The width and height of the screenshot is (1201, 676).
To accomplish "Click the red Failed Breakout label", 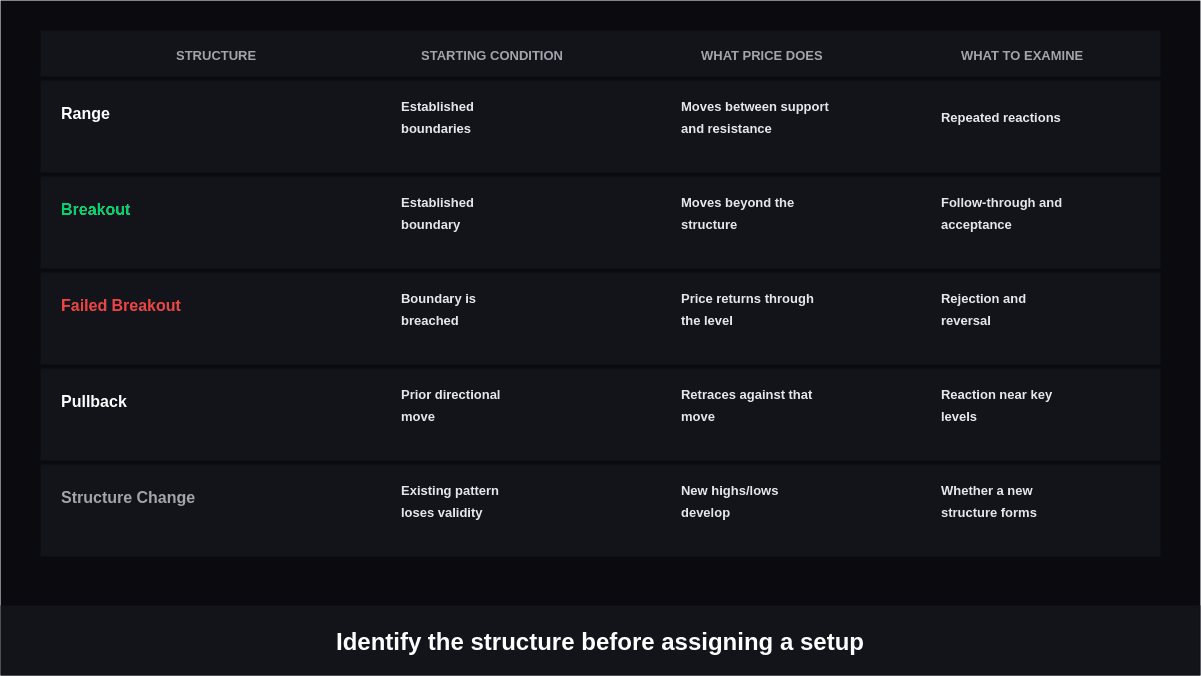I will click(121, 306).
